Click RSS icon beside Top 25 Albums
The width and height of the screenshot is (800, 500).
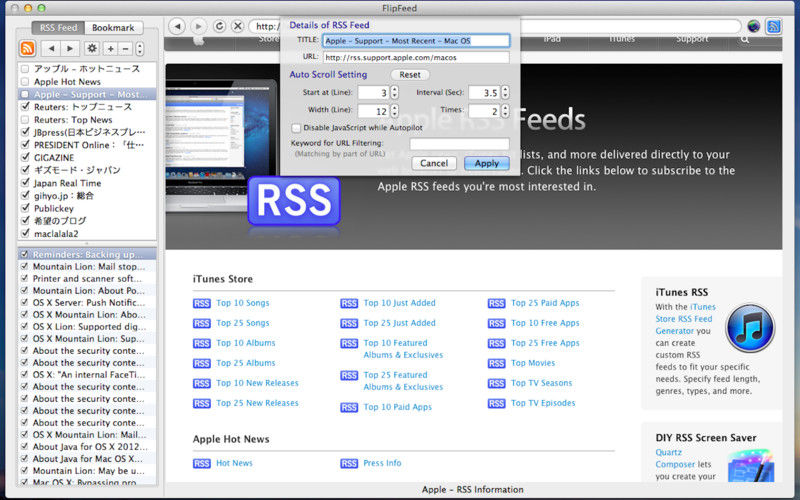(202, 363)
